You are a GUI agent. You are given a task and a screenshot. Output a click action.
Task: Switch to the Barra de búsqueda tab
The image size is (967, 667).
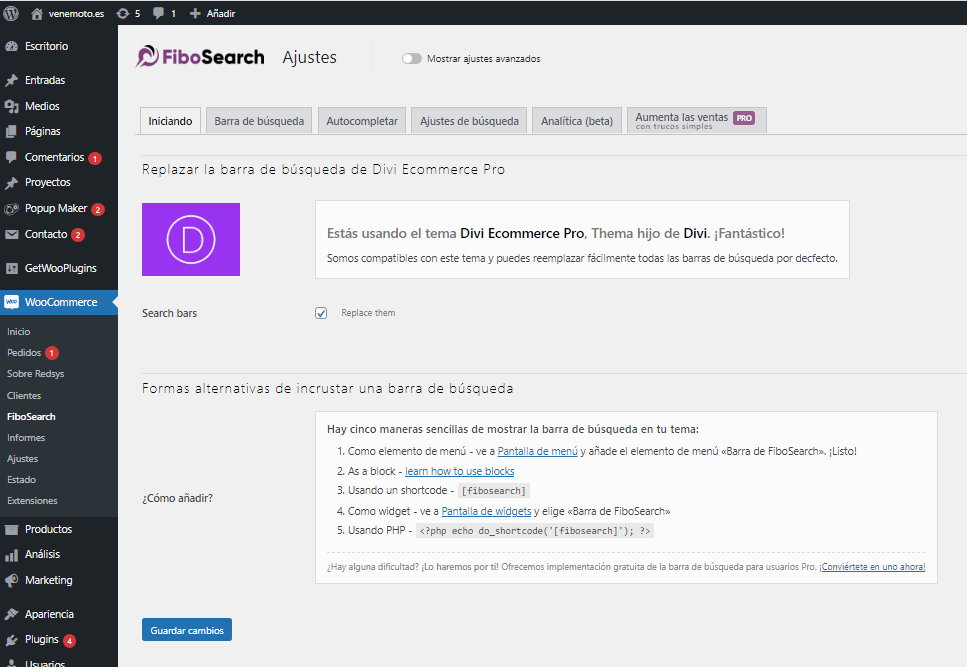pos(259,121)
